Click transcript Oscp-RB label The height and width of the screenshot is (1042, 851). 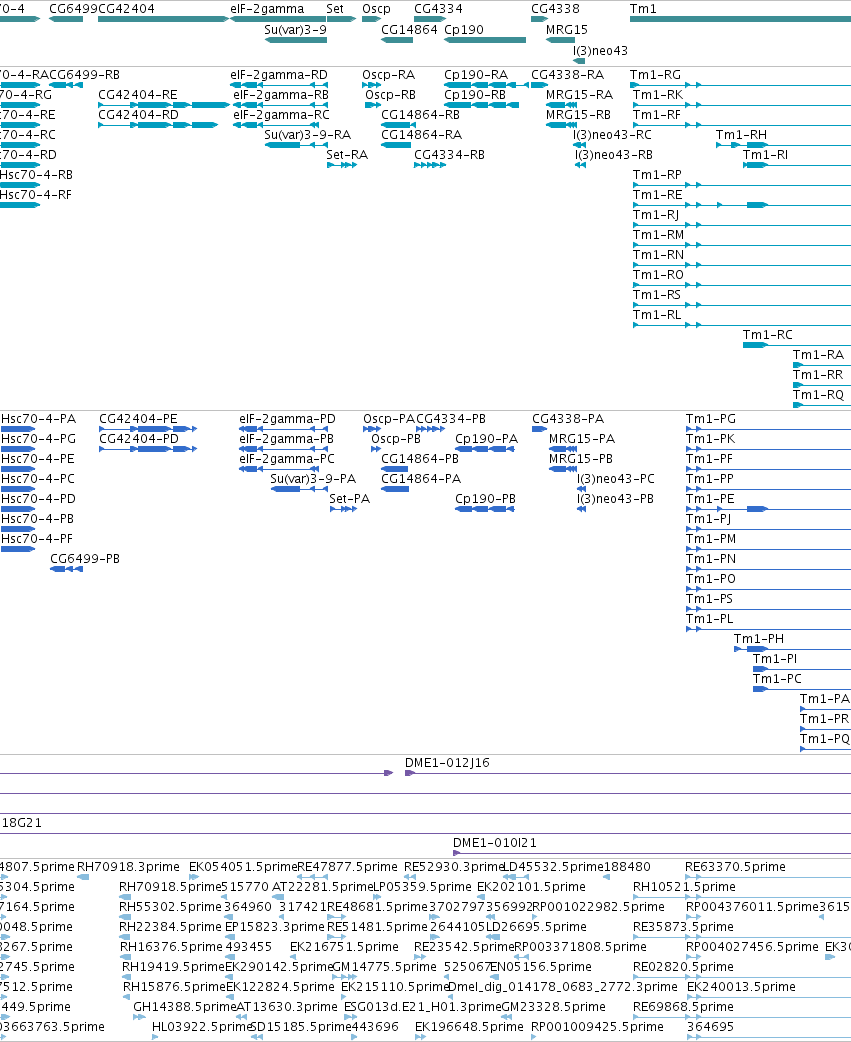click(391, 95)
